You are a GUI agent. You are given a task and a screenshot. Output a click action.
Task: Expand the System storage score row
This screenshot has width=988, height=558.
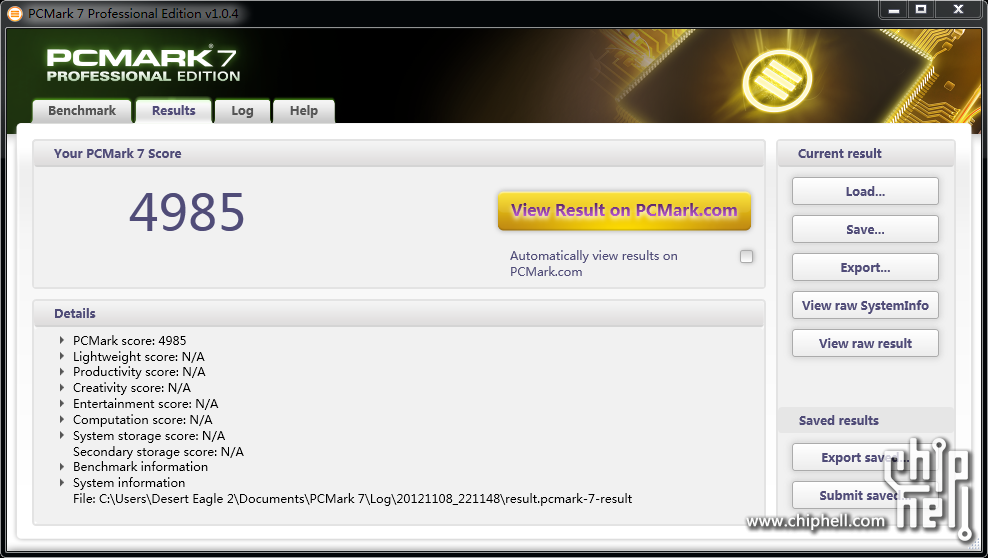62,435
